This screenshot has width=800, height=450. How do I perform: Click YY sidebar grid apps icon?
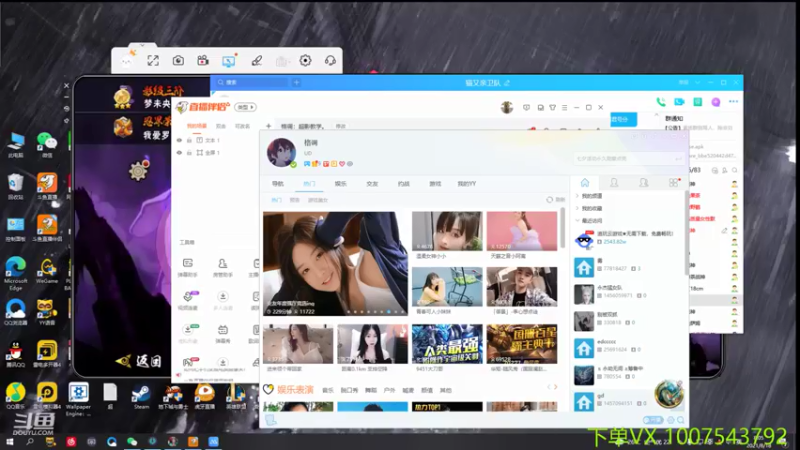pos(673,183)
